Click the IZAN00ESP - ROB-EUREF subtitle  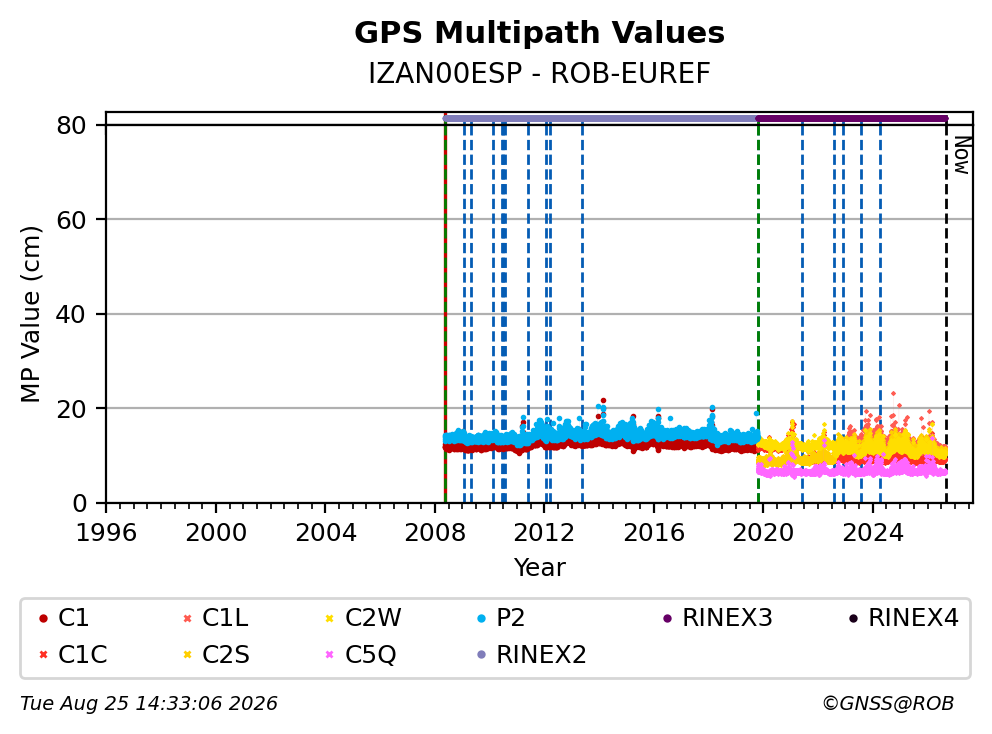(x=539, y=74)
